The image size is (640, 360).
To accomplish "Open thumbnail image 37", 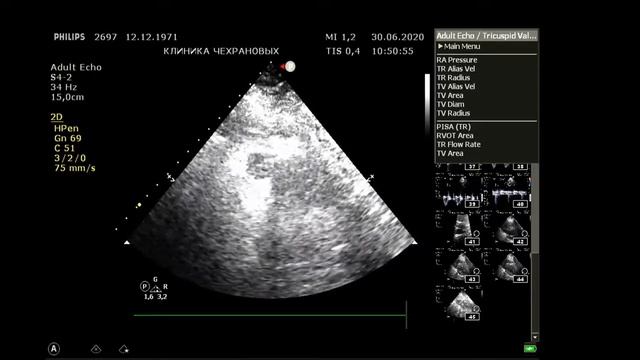I will (460, 167).
